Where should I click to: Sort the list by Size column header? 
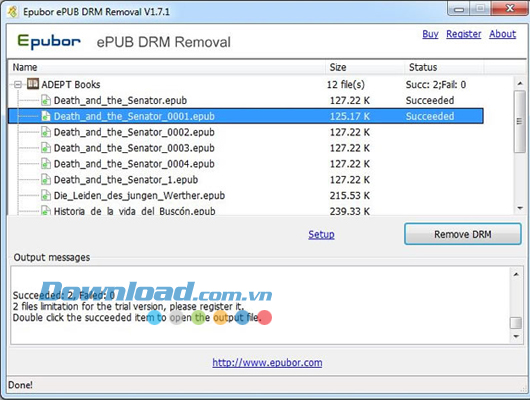365,67
